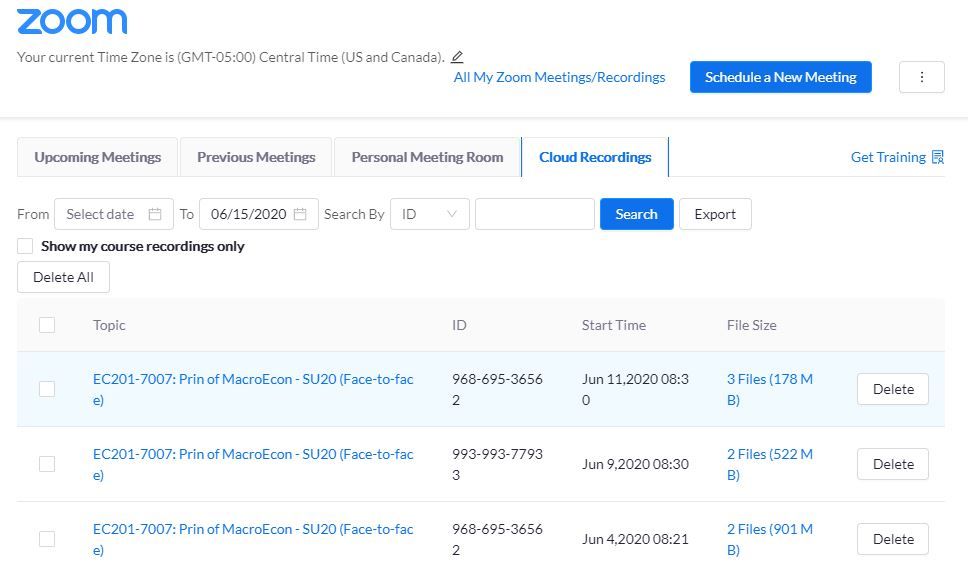Open the 2 Files (522 MB) link

pos(769,464)
